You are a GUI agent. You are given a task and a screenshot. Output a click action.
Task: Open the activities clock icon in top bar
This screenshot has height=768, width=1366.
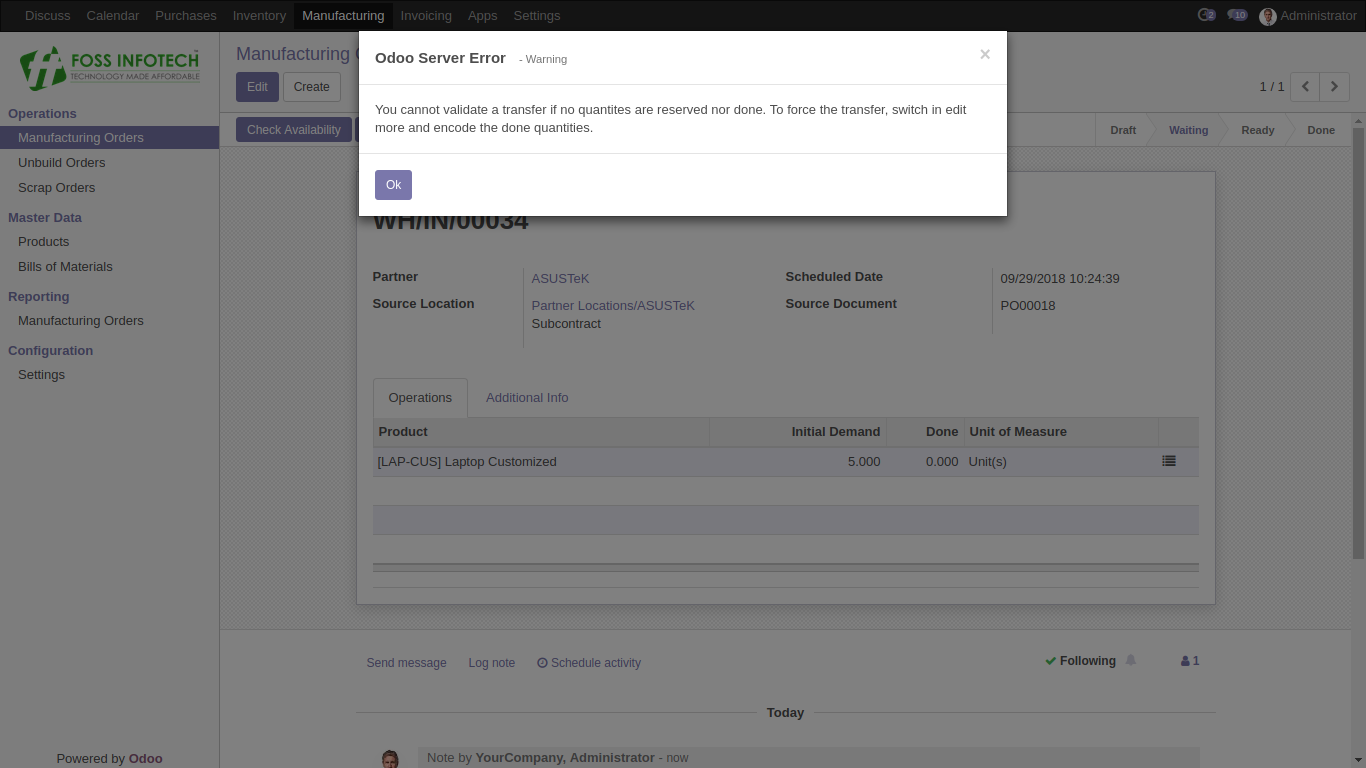click(1206, 15)
